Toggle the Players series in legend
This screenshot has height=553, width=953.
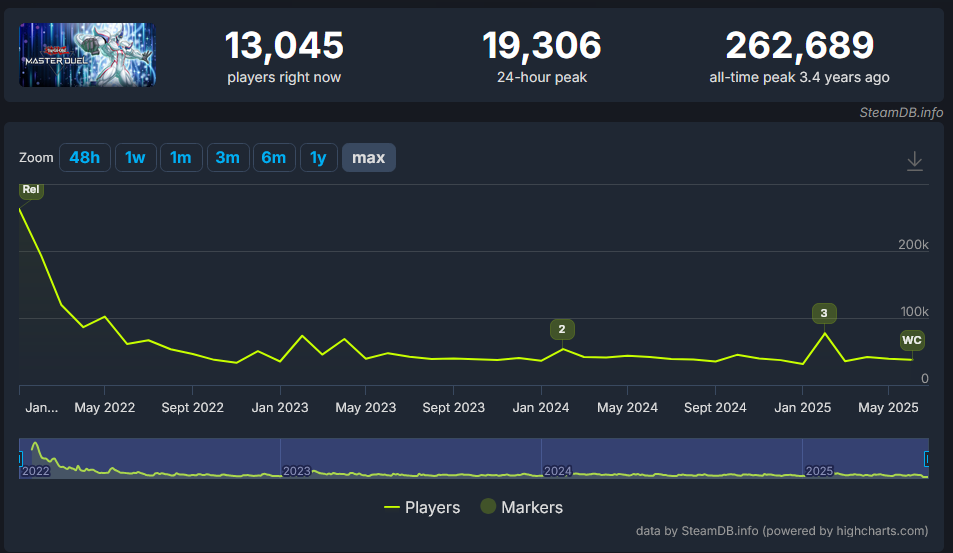[x=422, y=507]
